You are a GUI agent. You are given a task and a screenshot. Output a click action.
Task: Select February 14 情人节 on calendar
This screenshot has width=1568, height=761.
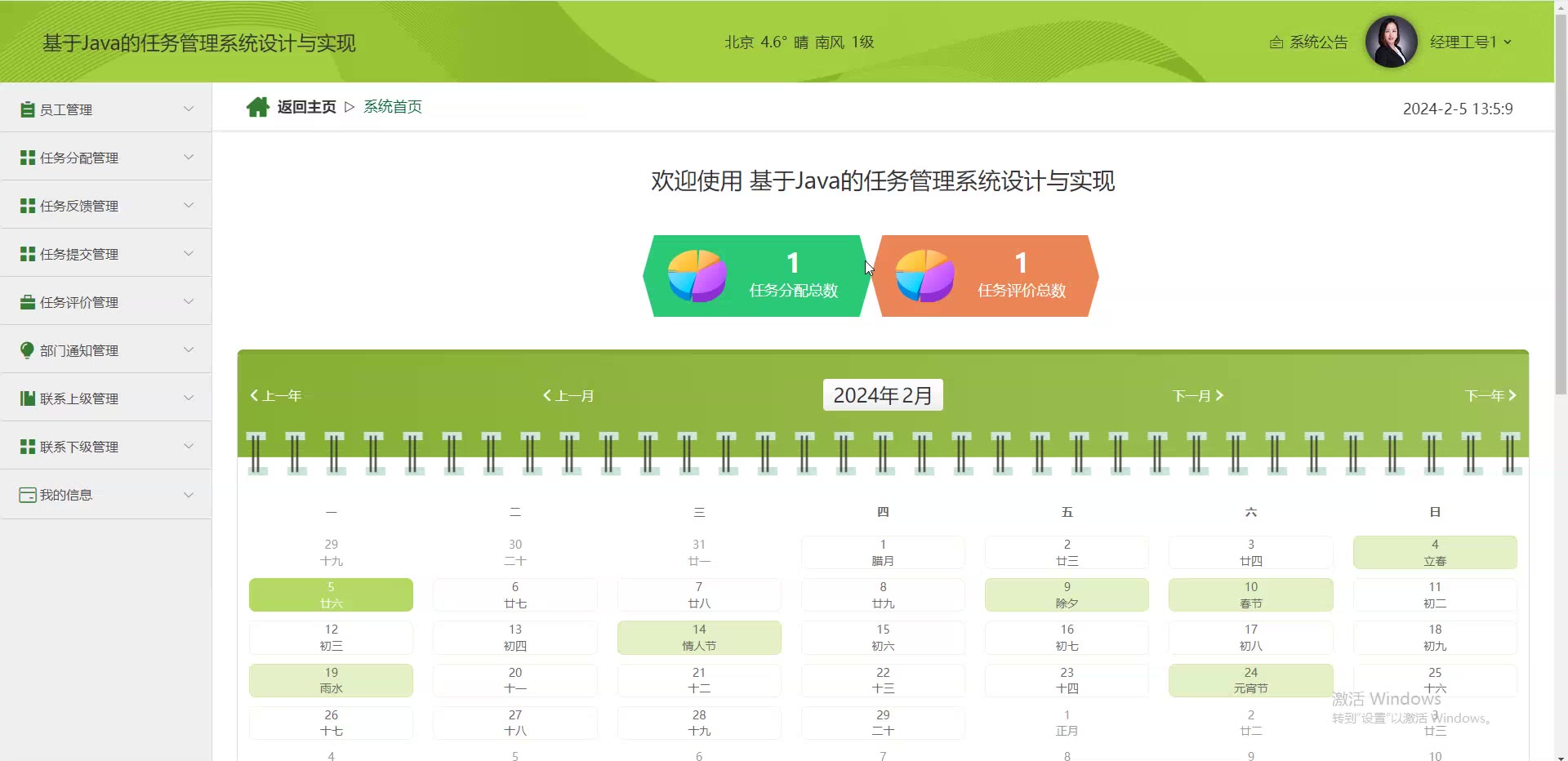point(699,638)
